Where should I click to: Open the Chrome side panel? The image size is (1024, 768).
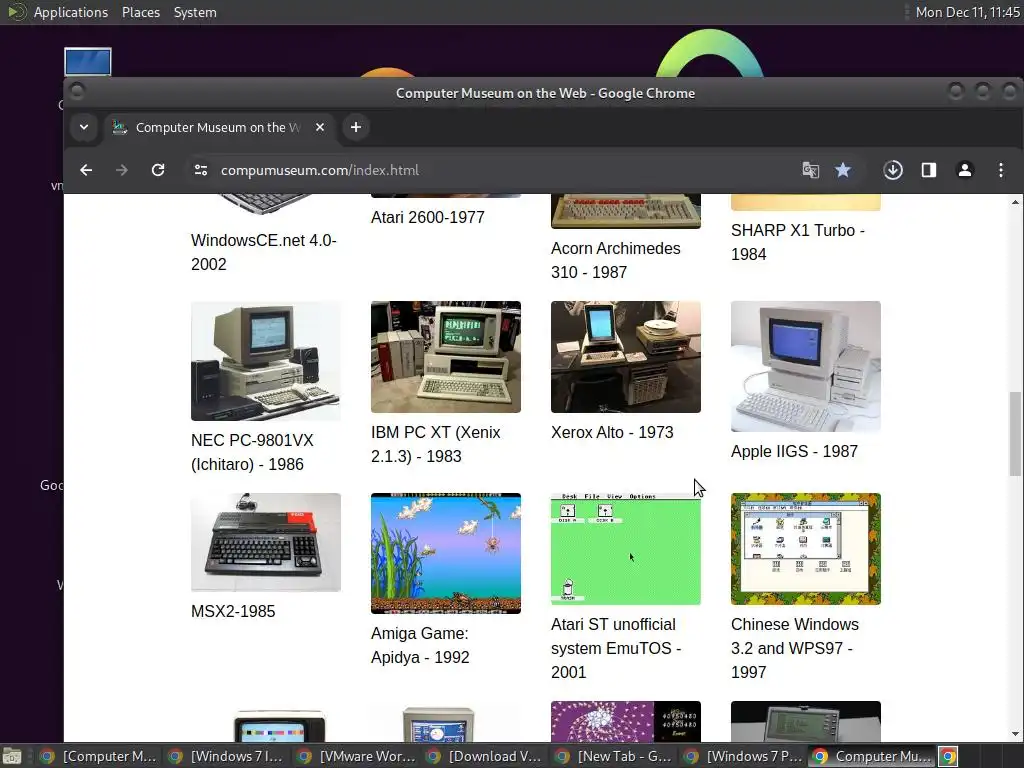pos(929,170)
